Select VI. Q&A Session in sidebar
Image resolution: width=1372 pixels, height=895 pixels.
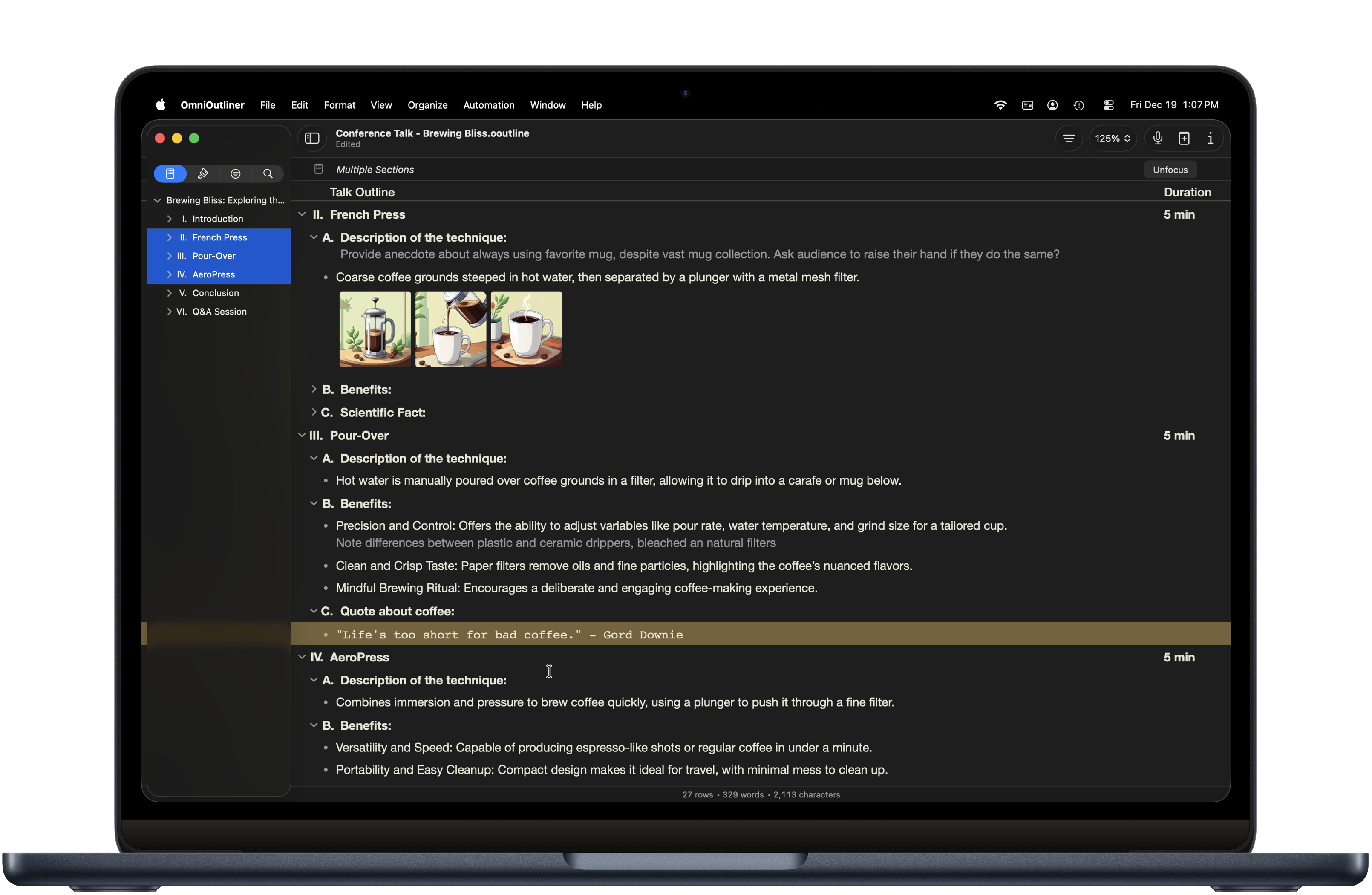point(219,312)
